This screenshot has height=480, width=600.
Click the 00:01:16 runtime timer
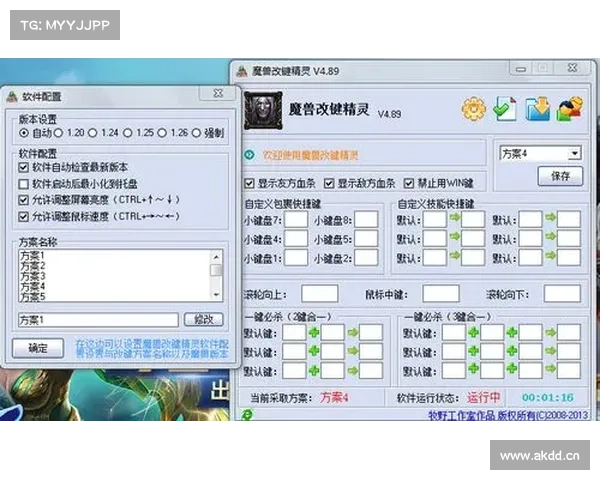tap(548, 398)
